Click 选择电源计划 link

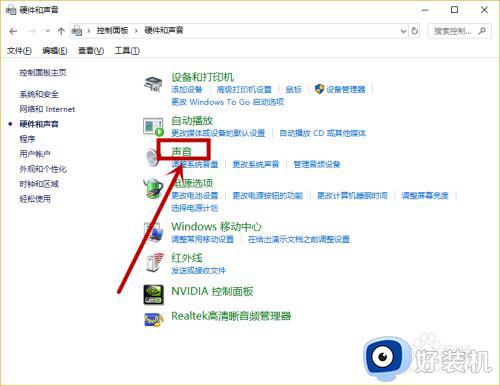(x=195, y=208)
